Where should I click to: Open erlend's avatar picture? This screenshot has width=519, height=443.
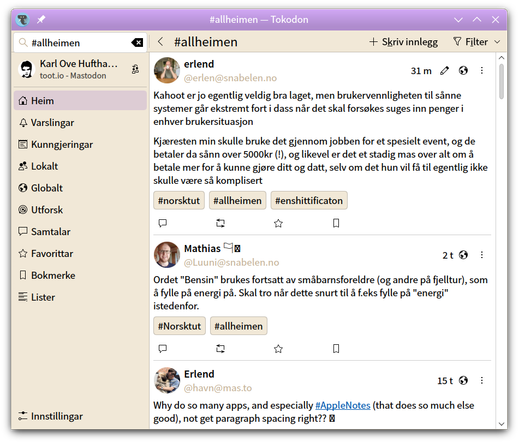167,70
